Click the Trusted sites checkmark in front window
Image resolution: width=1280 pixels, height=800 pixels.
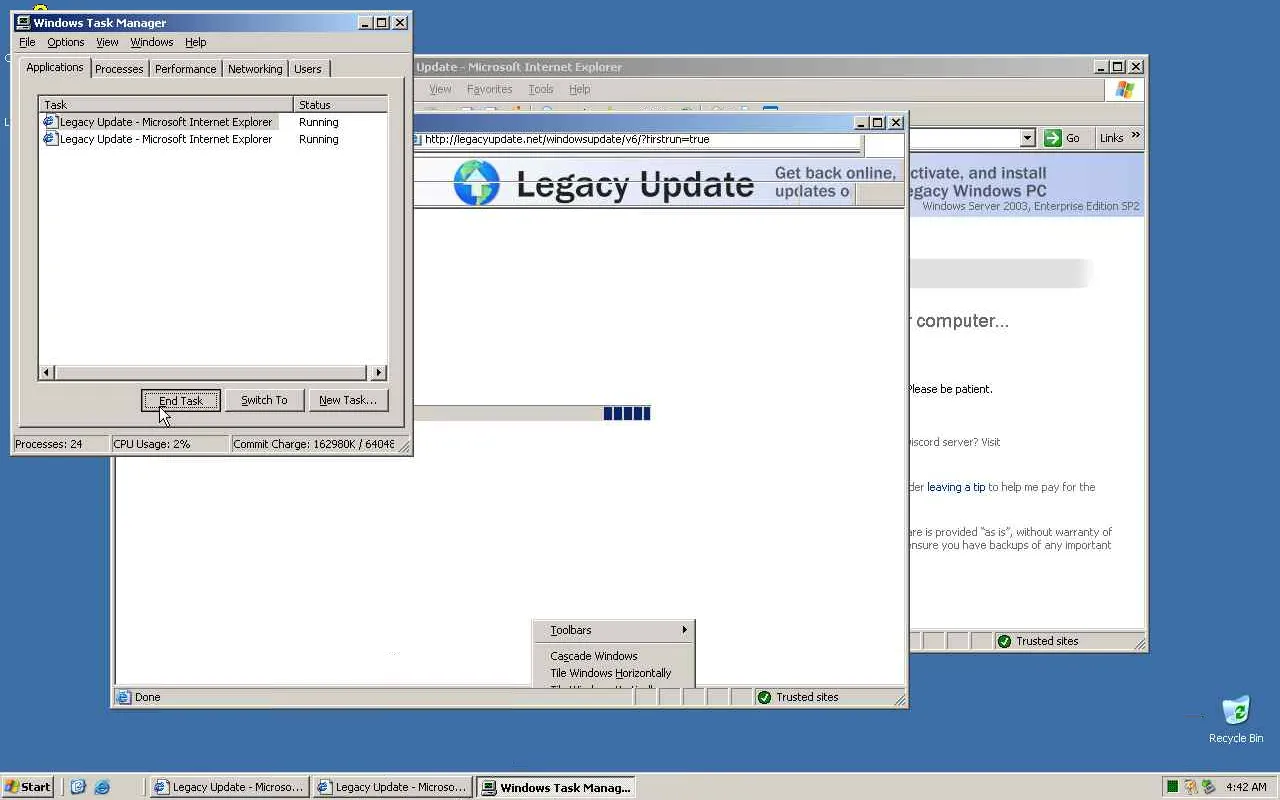pyautogui.click(x=765, y=697)
